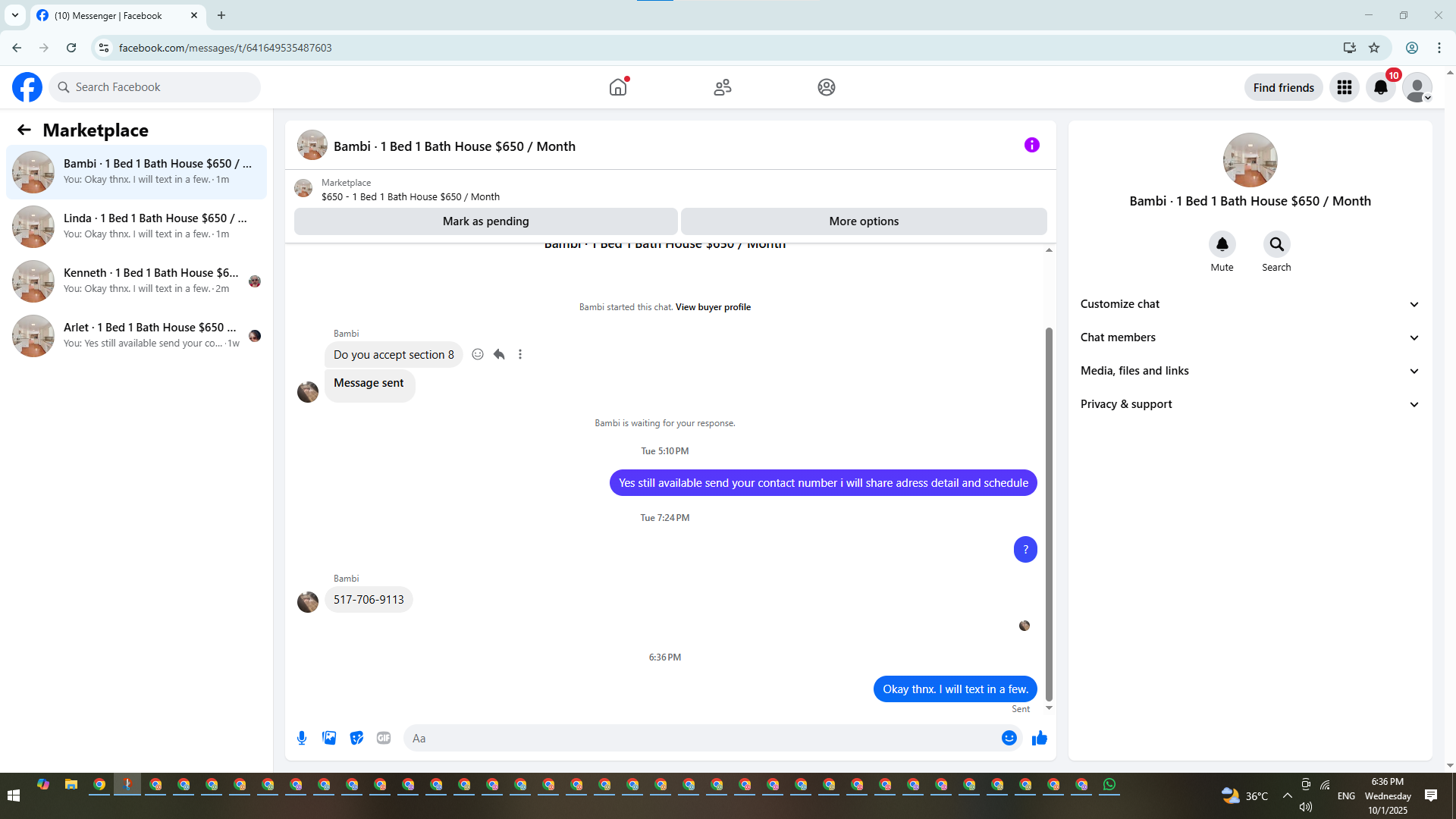The width and height of the screenshot is (1456, 819).
Task: Open File Explorer from the taskbar
Action: (x=71, y=785)
